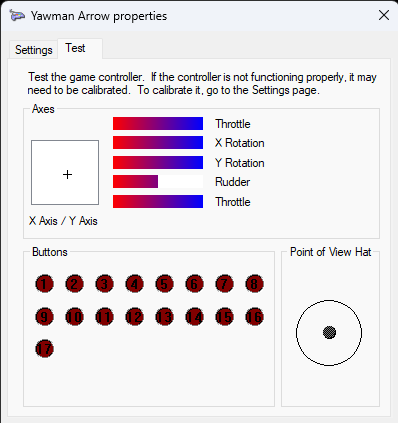The width and height of the screenshot is (398, 423).
Task: Click the Buttons group heading
Action: 50,252
